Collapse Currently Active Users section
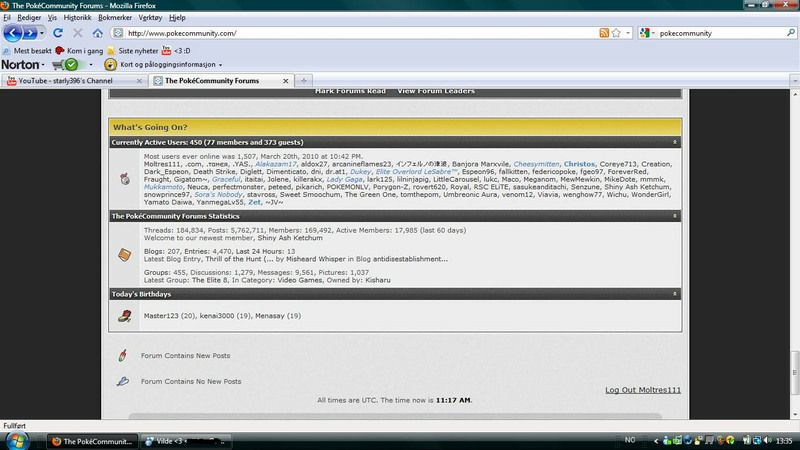800x450 pixels. [674, 142]
